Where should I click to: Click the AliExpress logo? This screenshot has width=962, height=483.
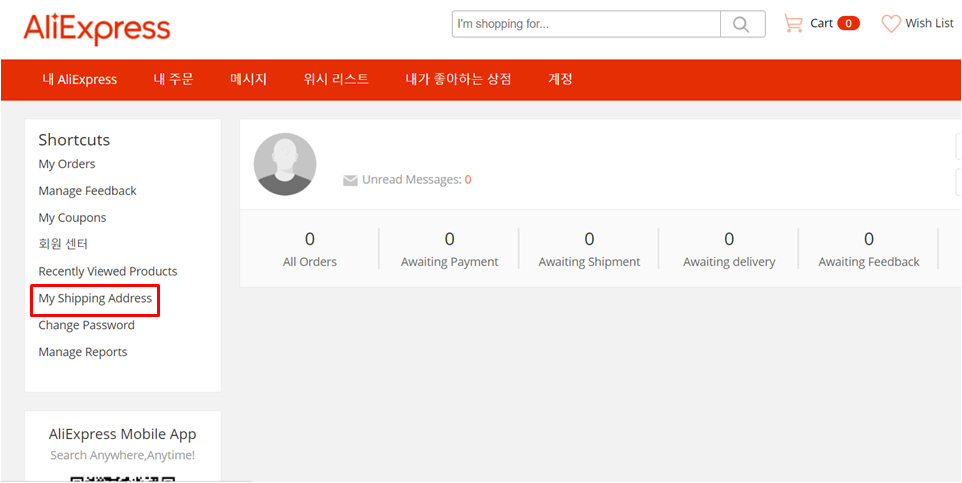[97, 28]
